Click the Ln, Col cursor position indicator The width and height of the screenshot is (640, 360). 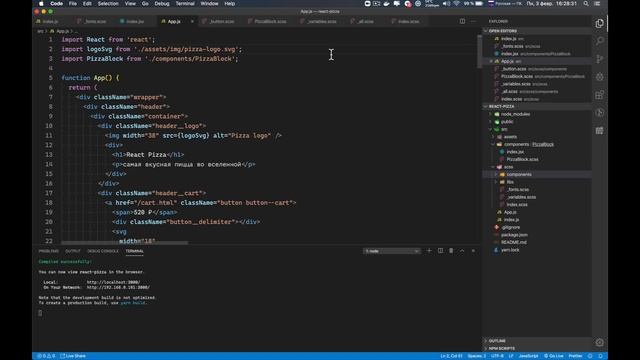pos(451,356)
